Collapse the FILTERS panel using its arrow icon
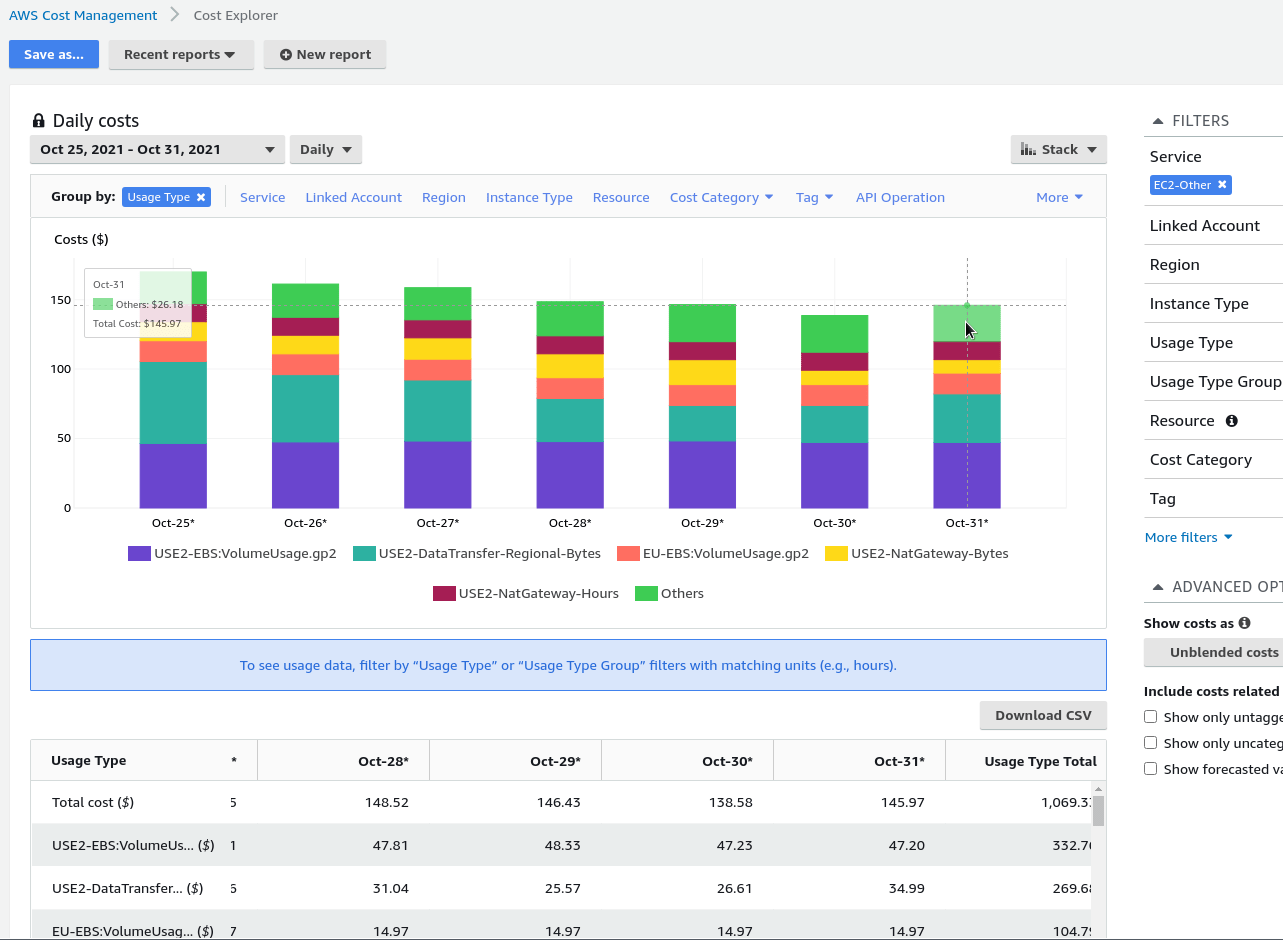Viewport: 1283px width, 940px height. coord(1156,120)
